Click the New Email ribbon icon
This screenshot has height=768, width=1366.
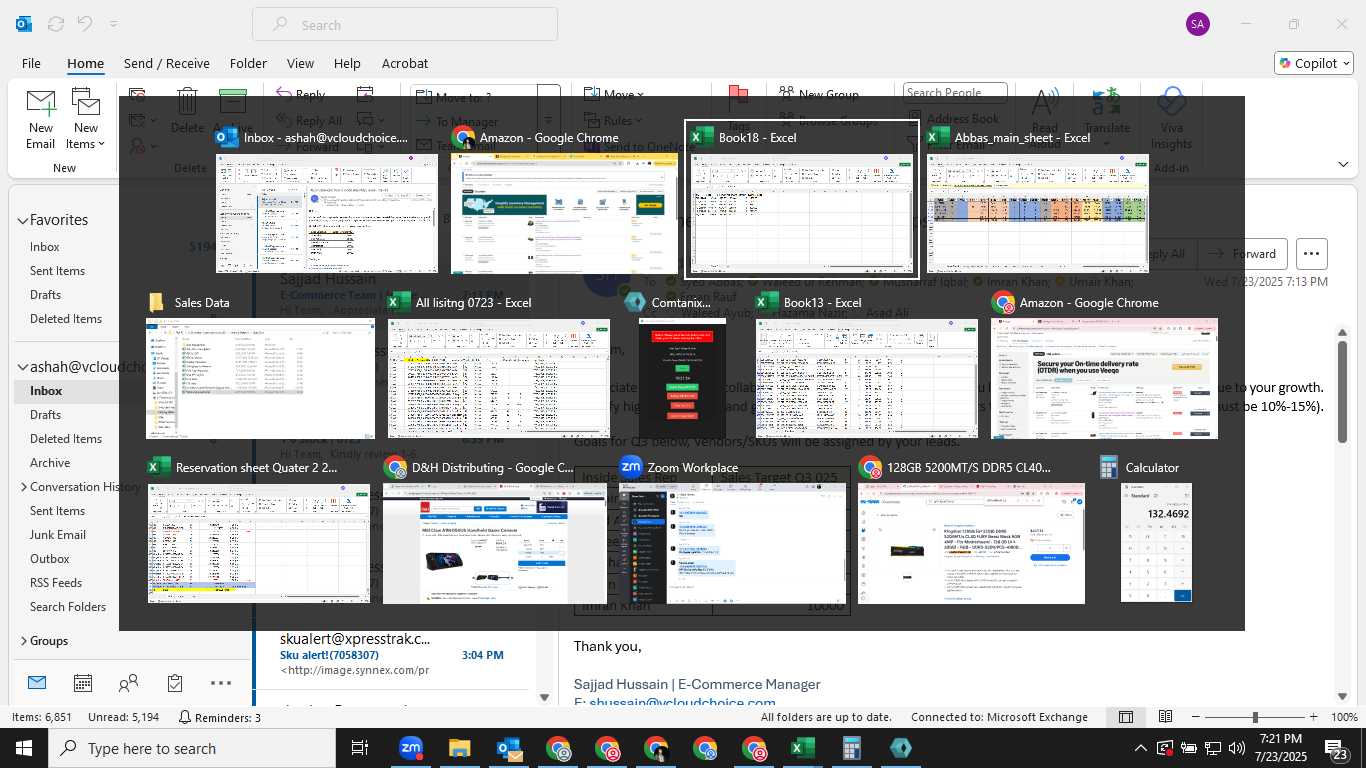click(40, 118)
